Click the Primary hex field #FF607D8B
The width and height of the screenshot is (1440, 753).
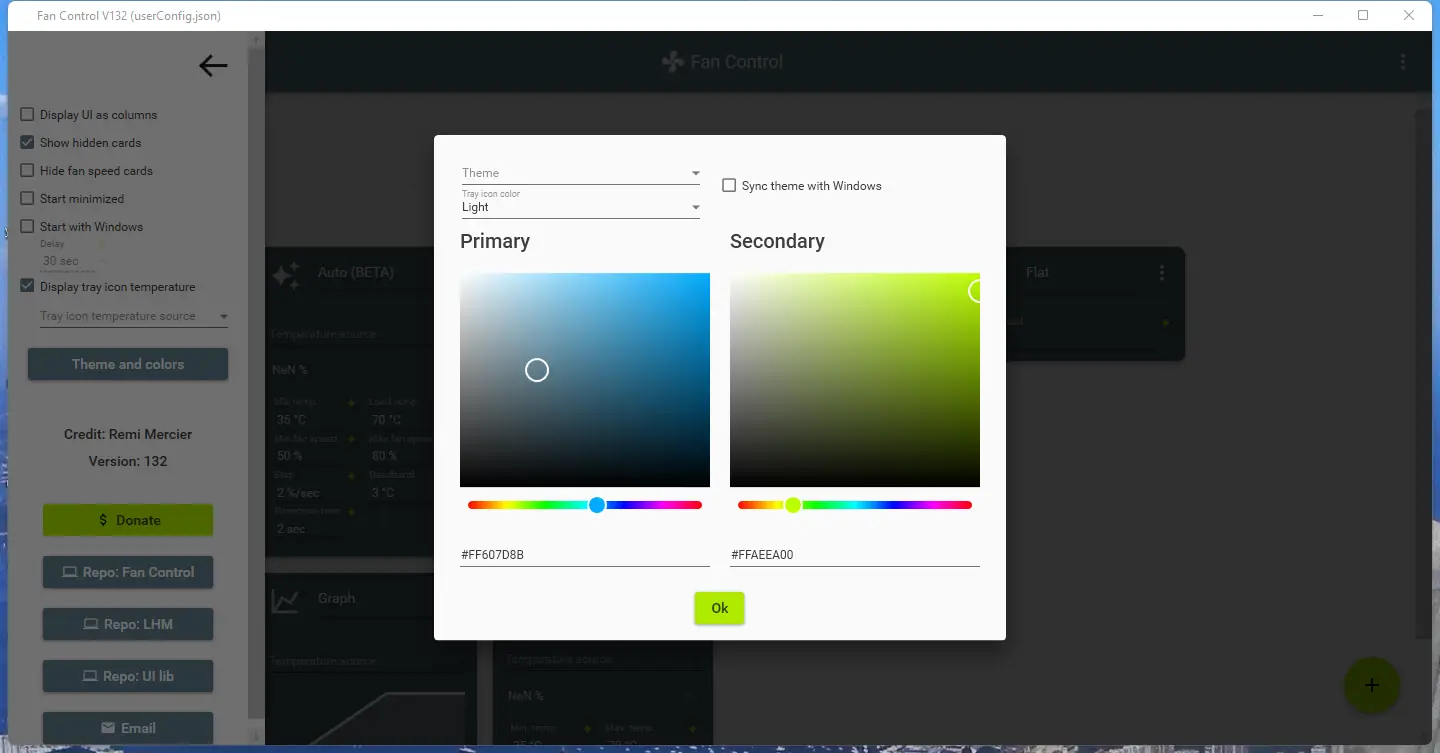click(x=585, y=554)
